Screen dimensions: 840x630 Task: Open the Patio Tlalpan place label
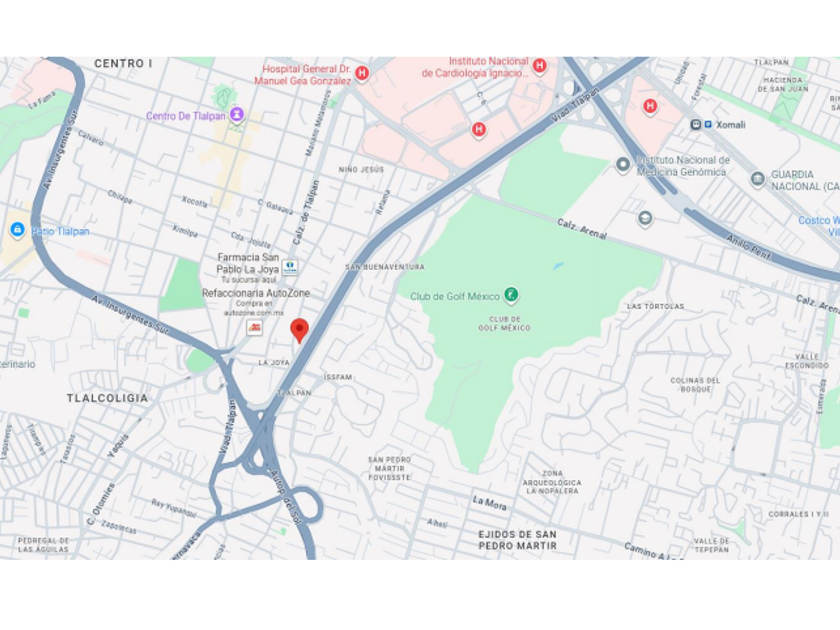coord(61,231)
